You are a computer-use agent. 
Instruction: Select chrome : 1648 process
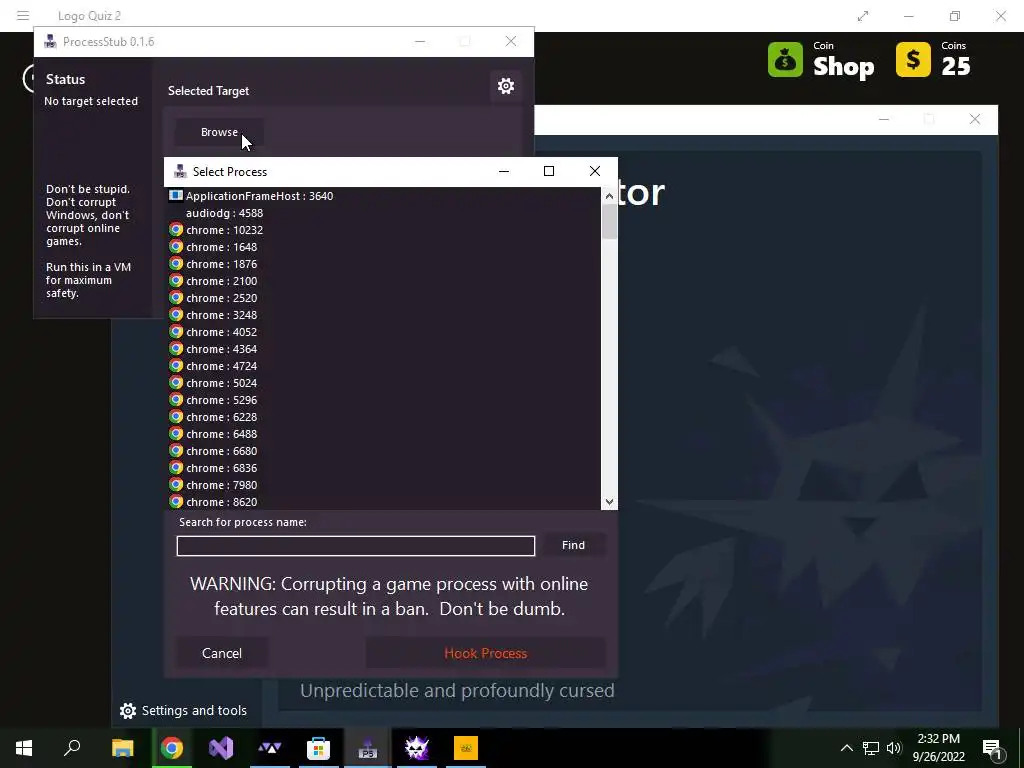[x=384, y=247]
